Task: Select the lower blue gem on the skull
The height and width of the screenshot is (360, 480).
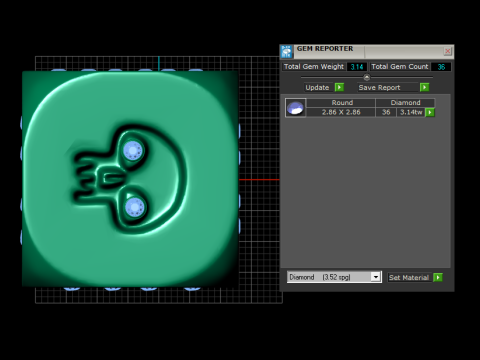Action: pyautogui.click(x=135, y=208)
